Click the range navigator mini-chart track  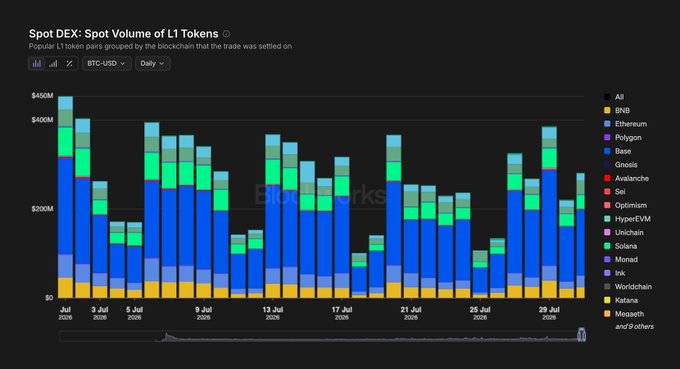click(x=321, y=336)
